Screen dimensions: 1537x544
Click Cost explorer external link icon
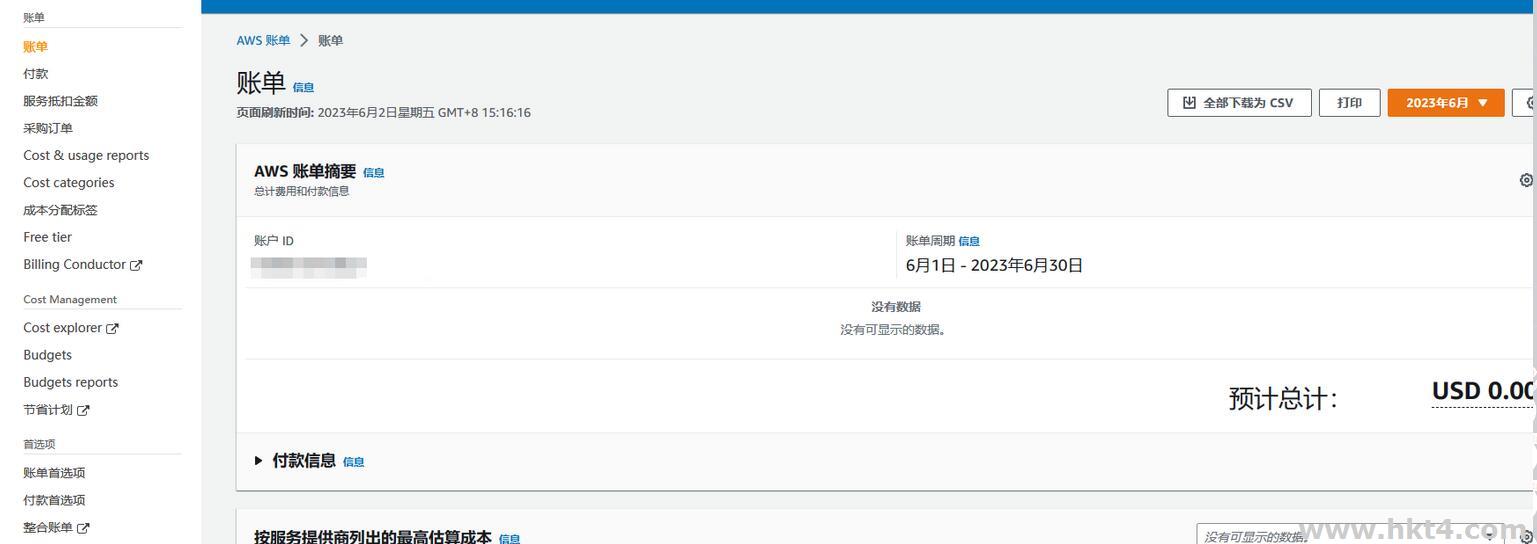click(x=112, y=328)
